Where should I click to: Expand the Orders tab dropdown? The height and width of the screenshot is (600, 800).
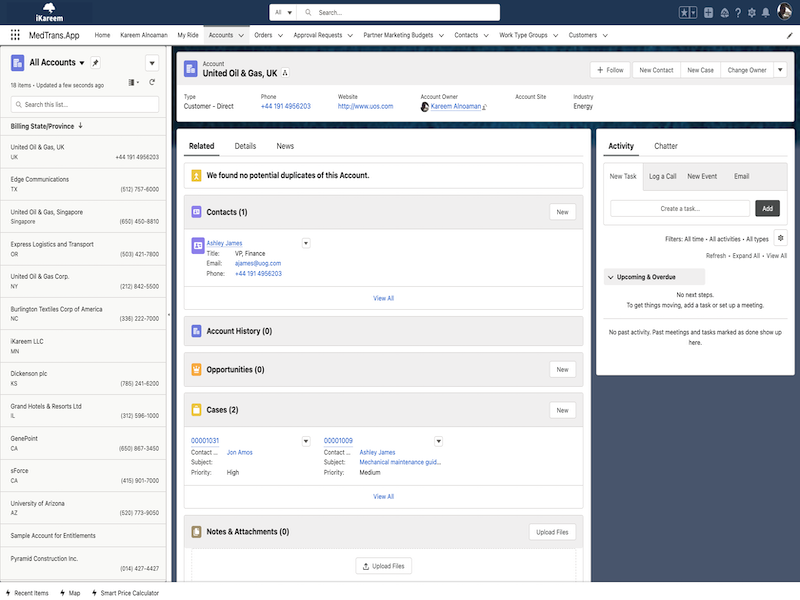click(280, 35)
